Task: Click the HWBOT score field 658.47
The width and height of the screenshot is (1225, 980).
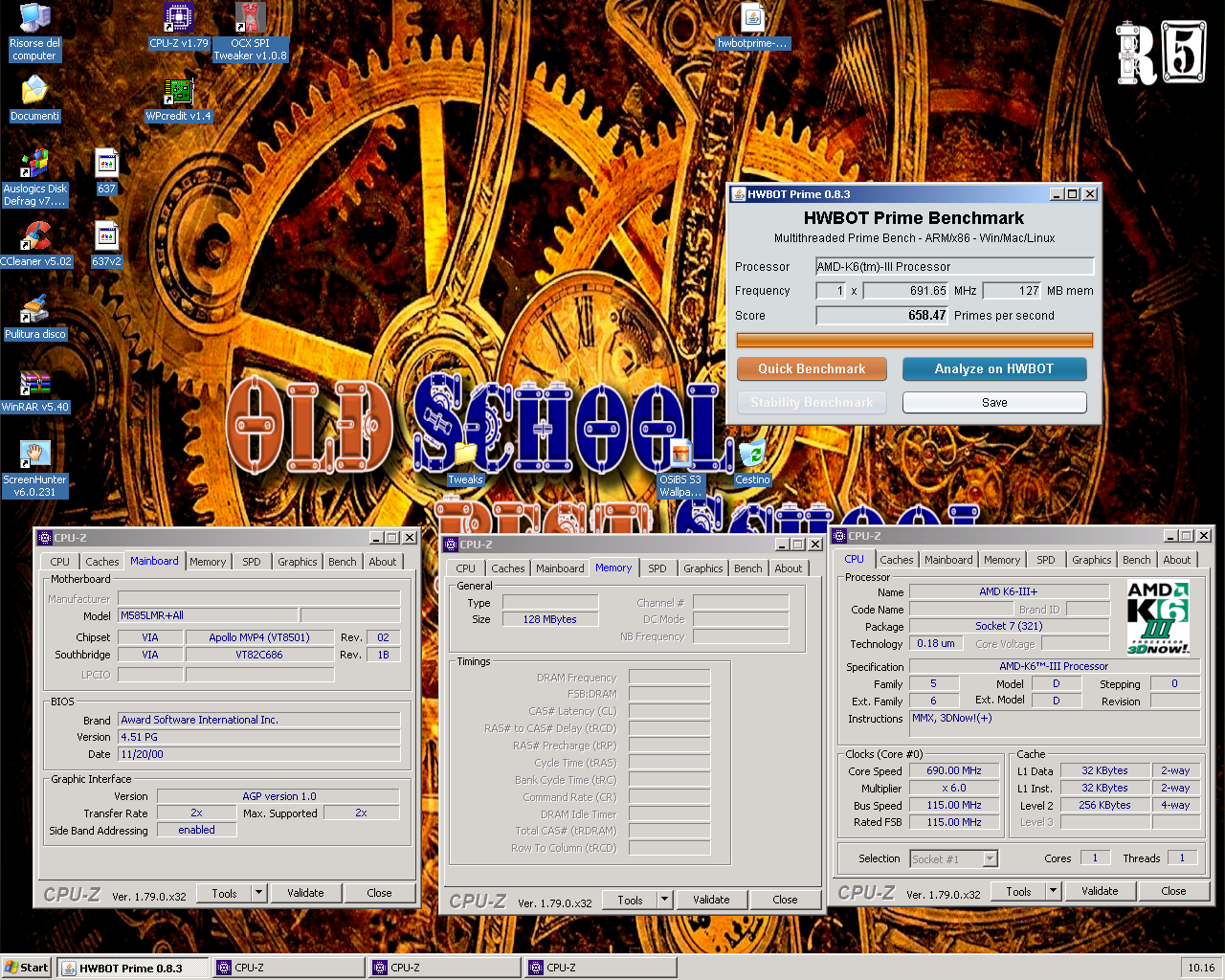Action: click(x=881, y=315)
